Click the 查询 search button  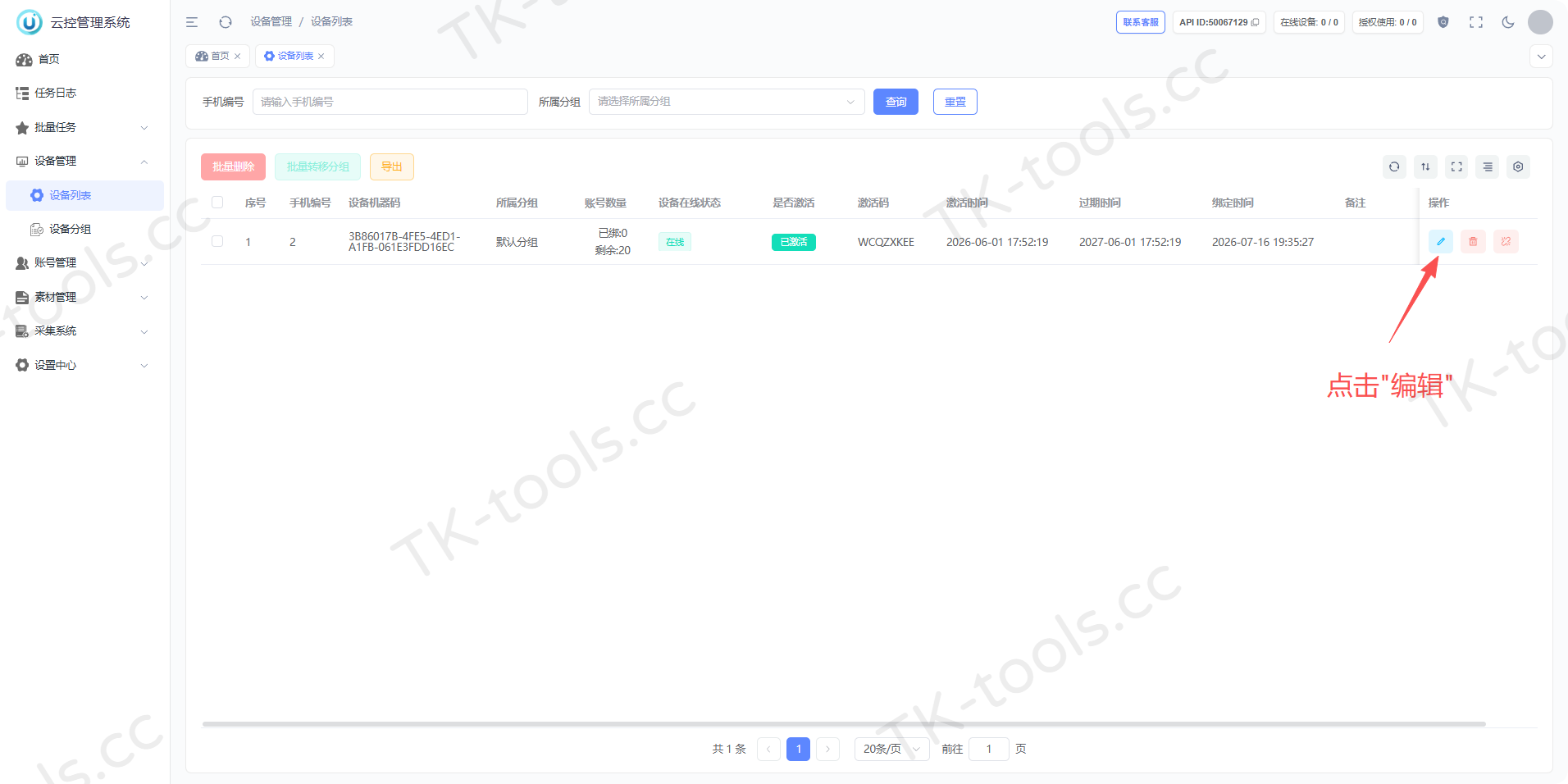click(x=896, y=102)
